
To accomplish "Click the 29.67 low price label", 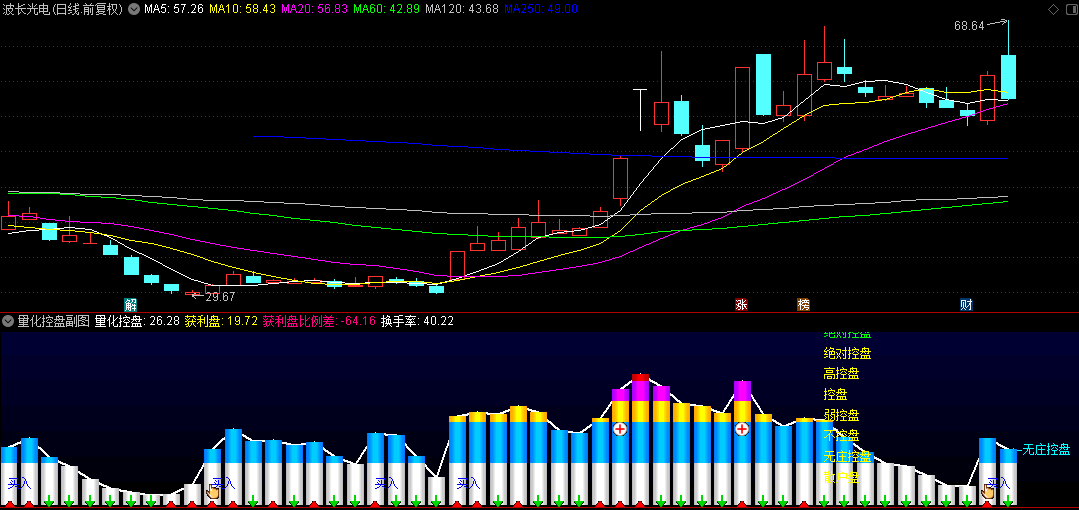I will 220,297.
